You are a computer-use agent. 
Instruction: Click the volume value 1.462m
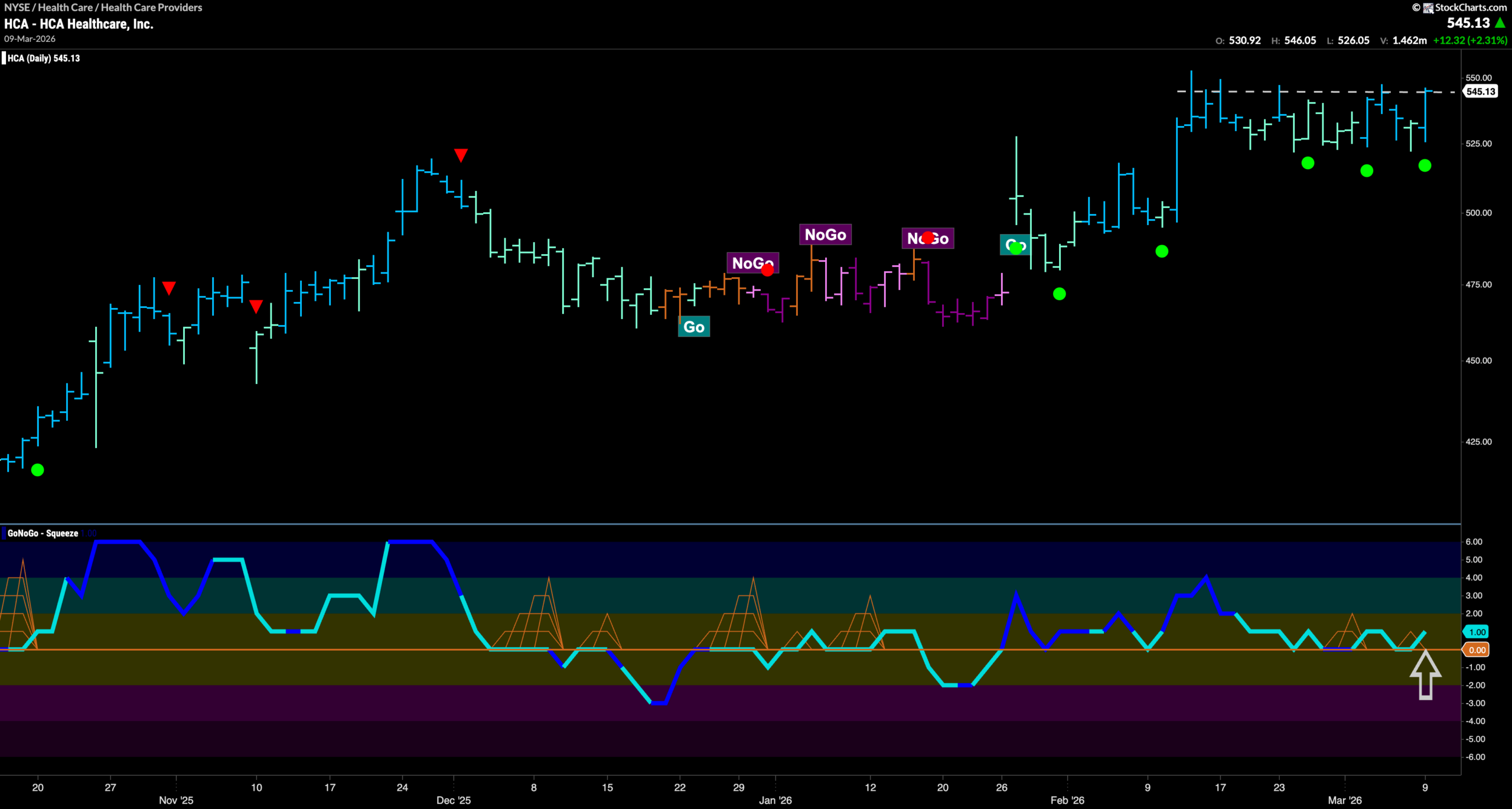point(1409,40)
